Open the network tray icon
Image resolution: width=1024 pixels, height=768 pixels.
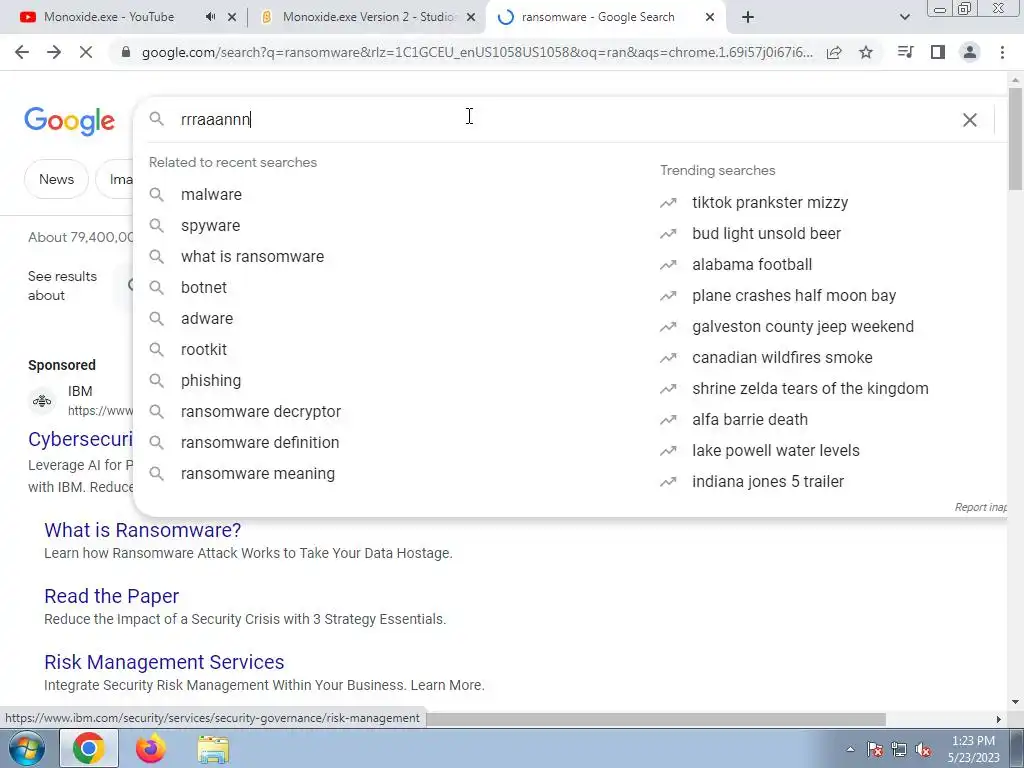coord(899,750)
